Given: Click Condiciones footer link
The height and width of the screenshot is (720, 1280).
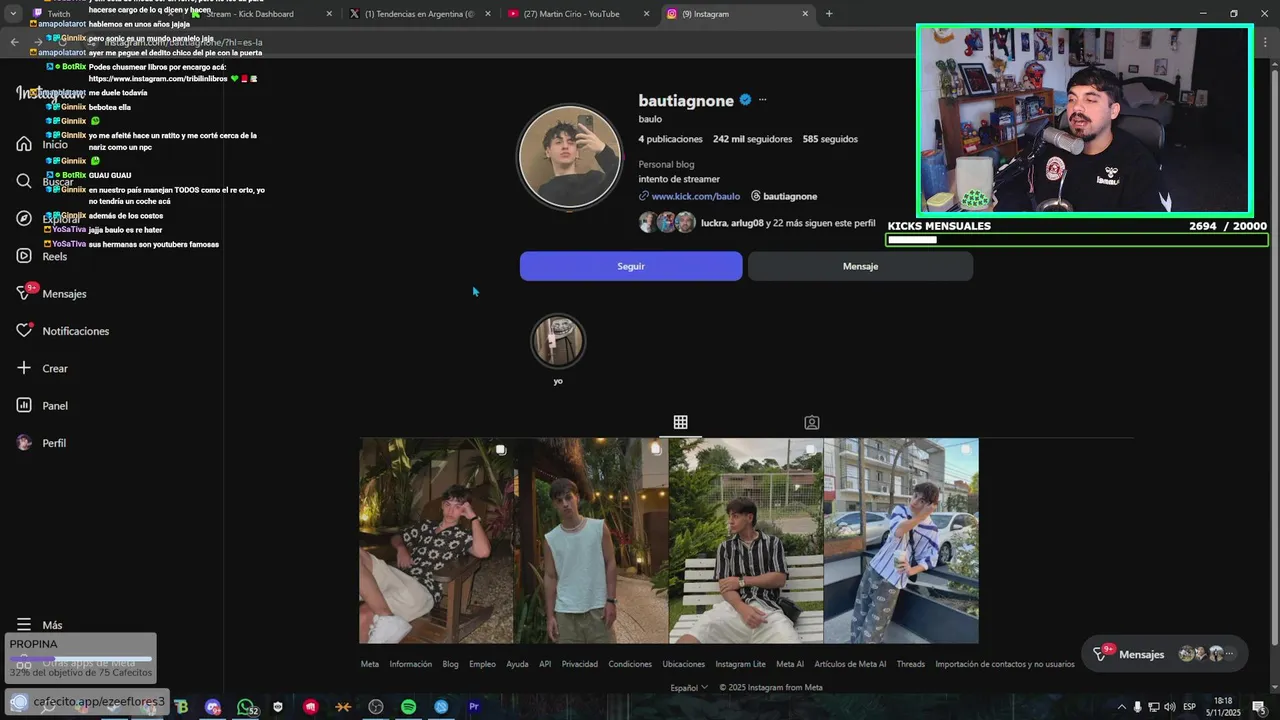Looking at the screenshot, I should click(630, 664).
